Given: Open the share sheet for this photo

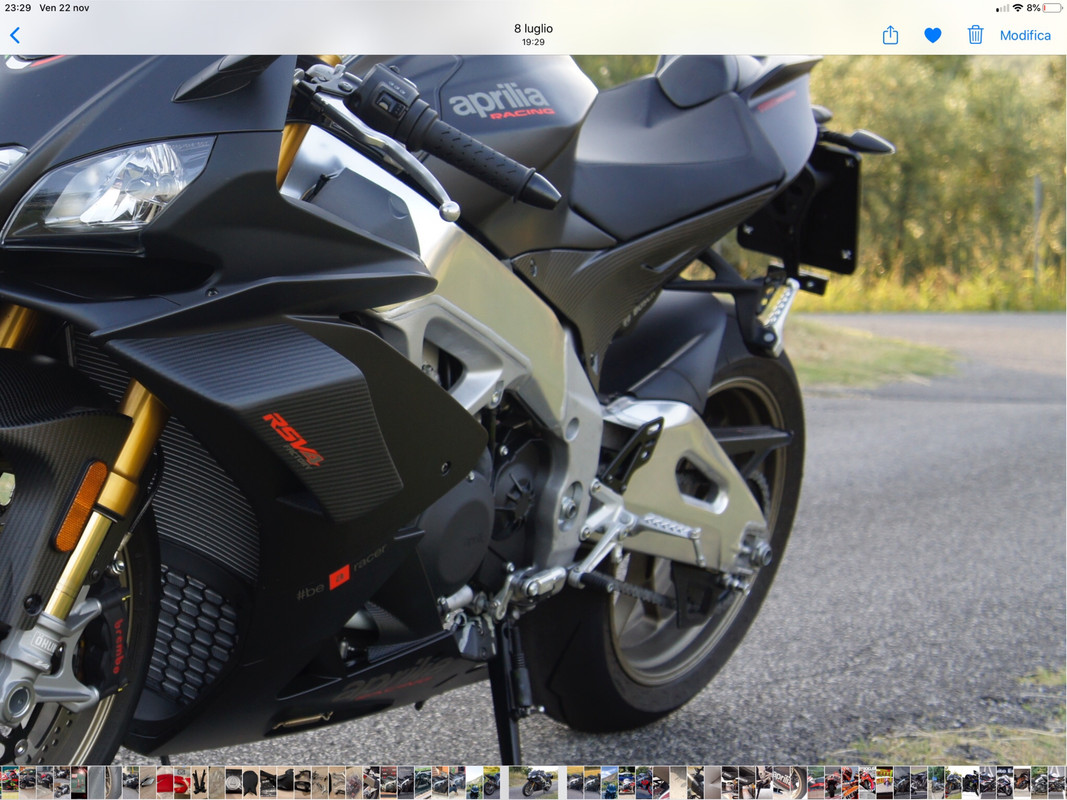Looking at the screenshot, I should click(x=890, y=35).
